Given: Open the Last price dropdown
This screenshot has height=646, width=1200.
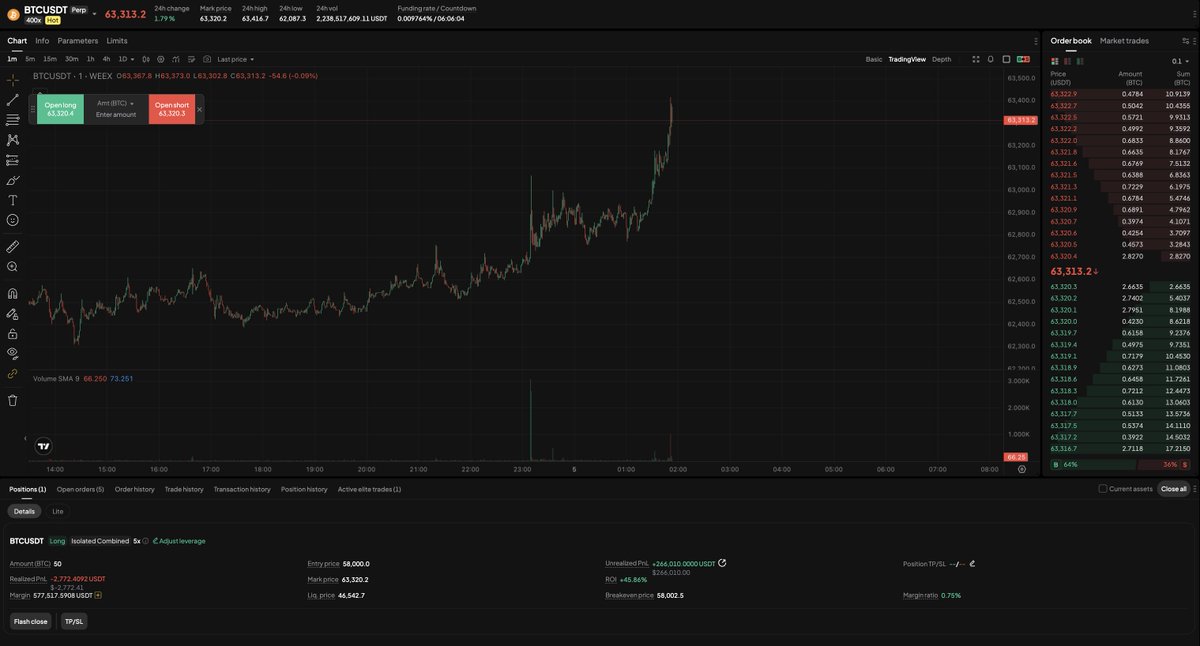Looking at the screenshot, I should pos(235,59).
